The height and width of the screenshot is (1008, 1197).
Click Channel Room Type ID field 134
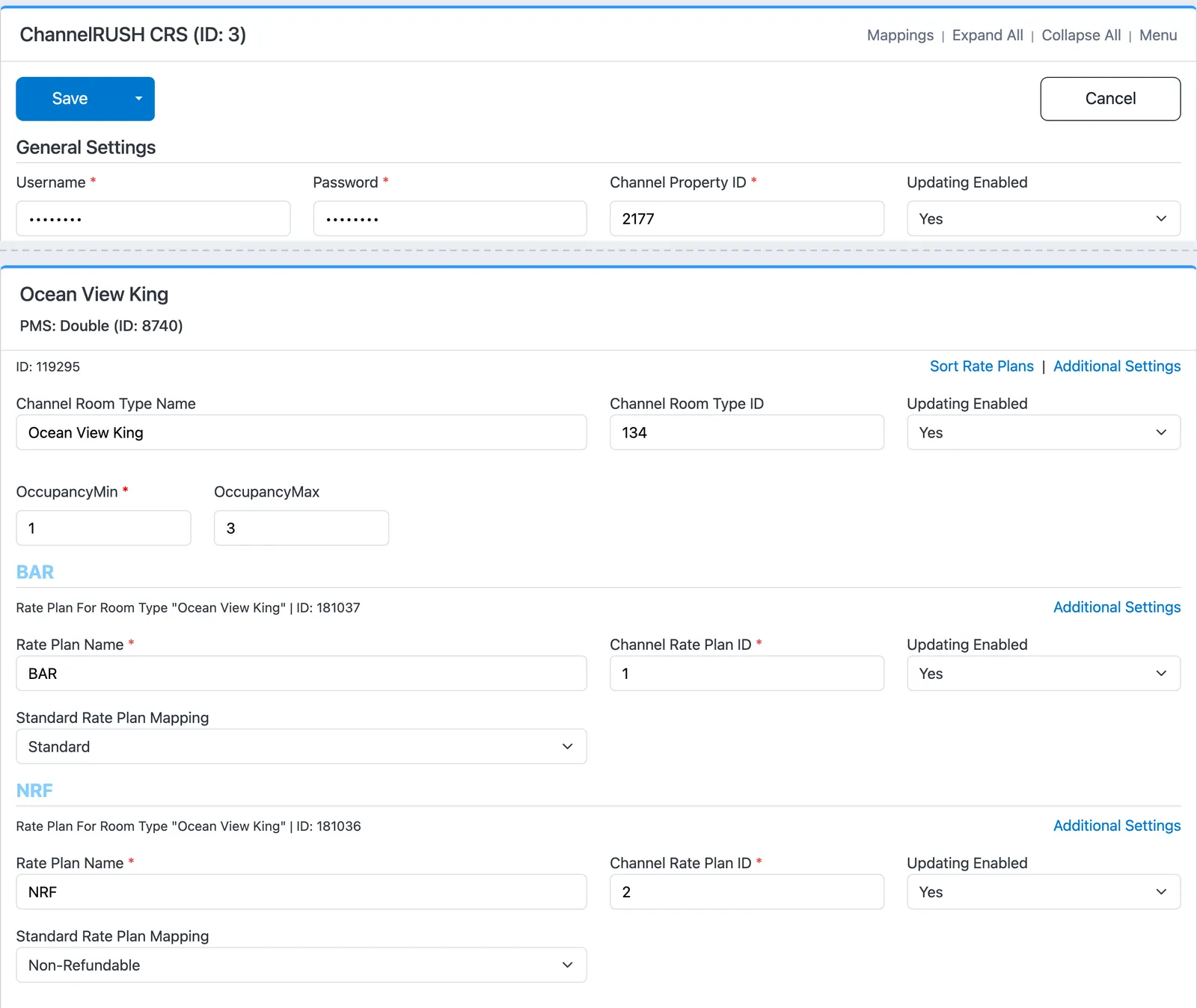click(x=747, y=432)
